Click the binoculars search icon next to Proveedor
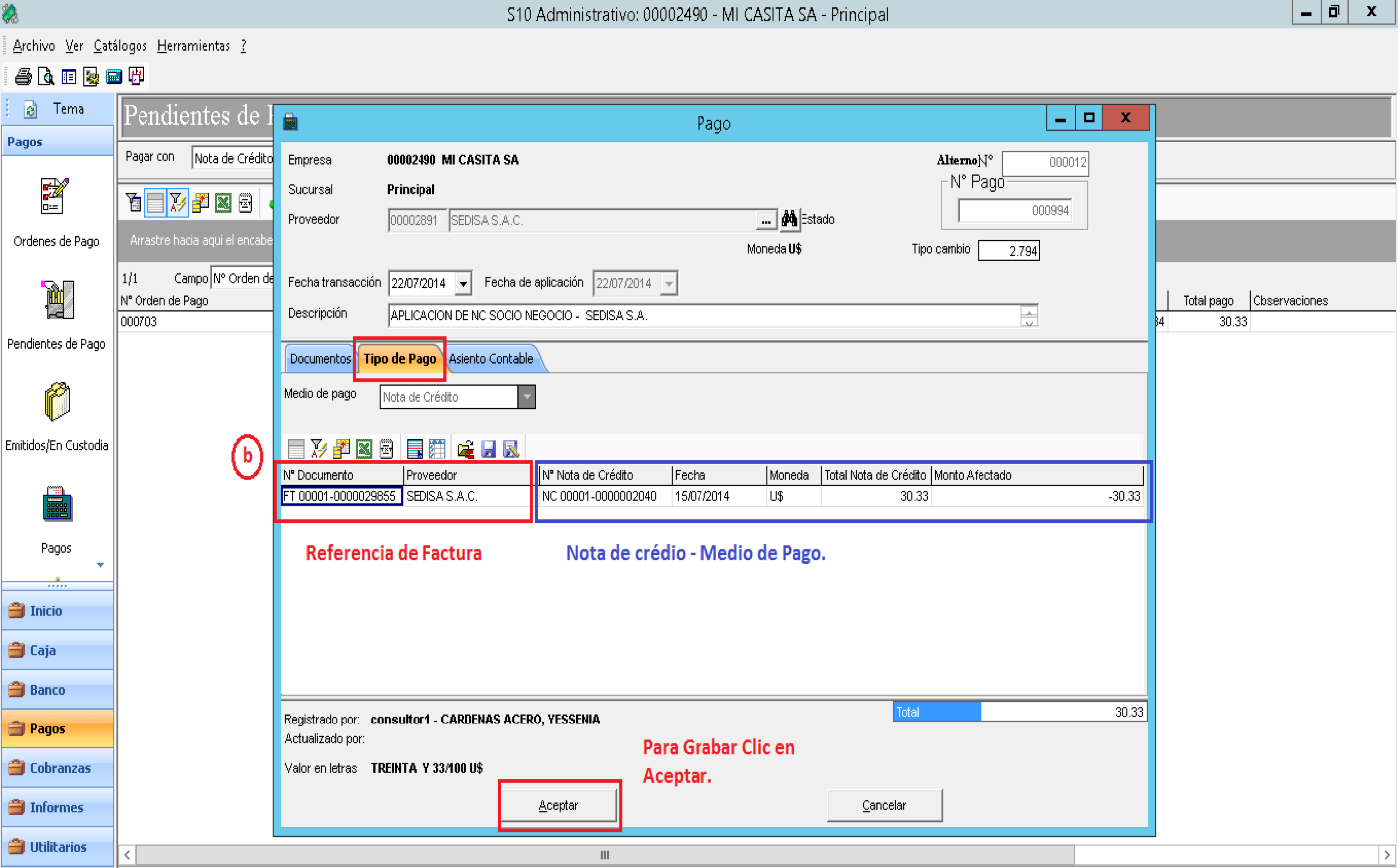Screen dimensions: 1400x868 coord(790,219)
